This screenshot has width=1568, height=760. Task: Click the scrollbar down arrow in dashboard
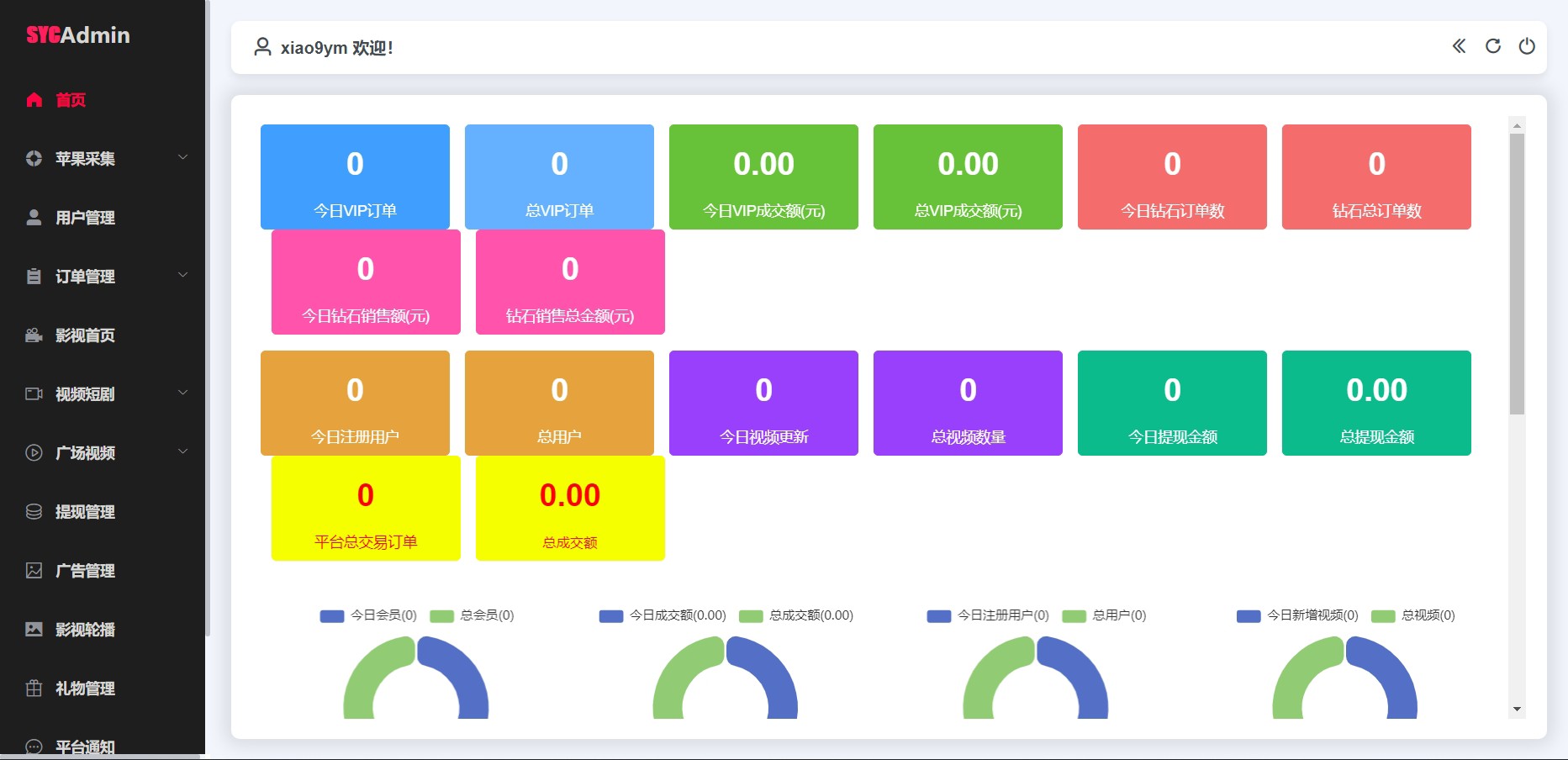click(1517, 710)
